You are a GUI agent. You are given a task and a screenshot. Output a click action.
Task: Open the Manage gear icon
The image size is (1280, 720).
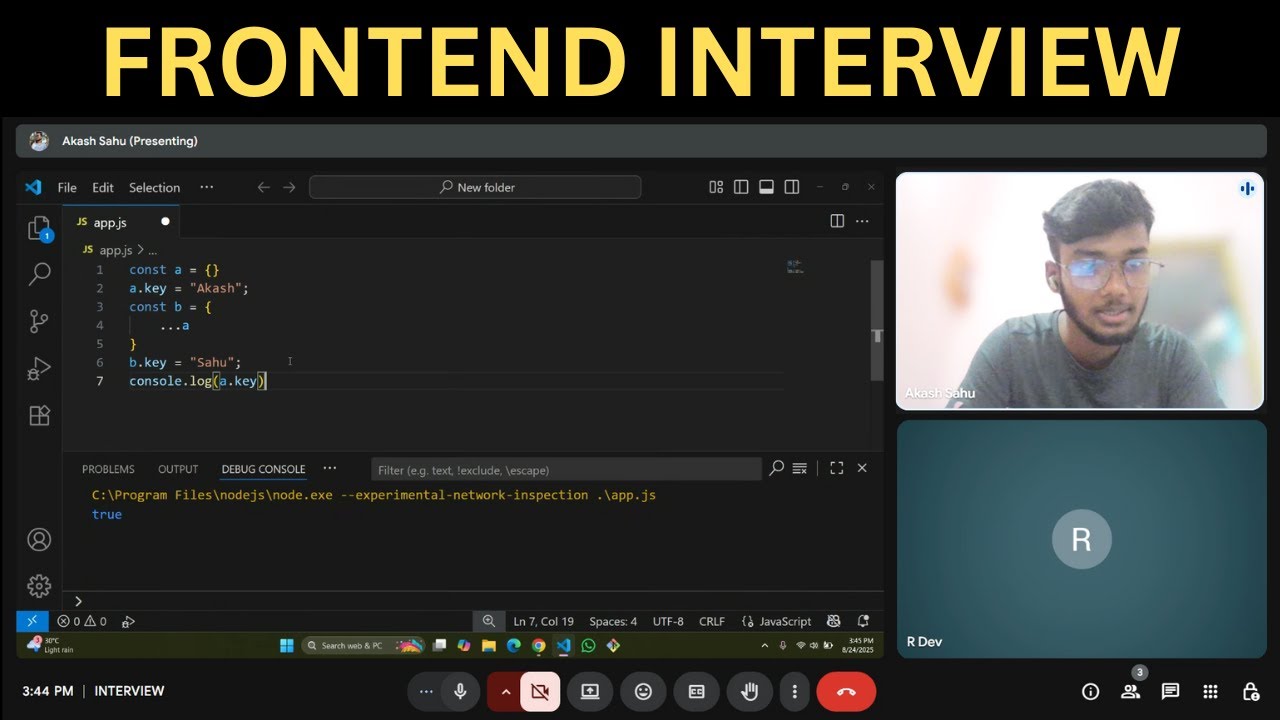pos(39,585)
